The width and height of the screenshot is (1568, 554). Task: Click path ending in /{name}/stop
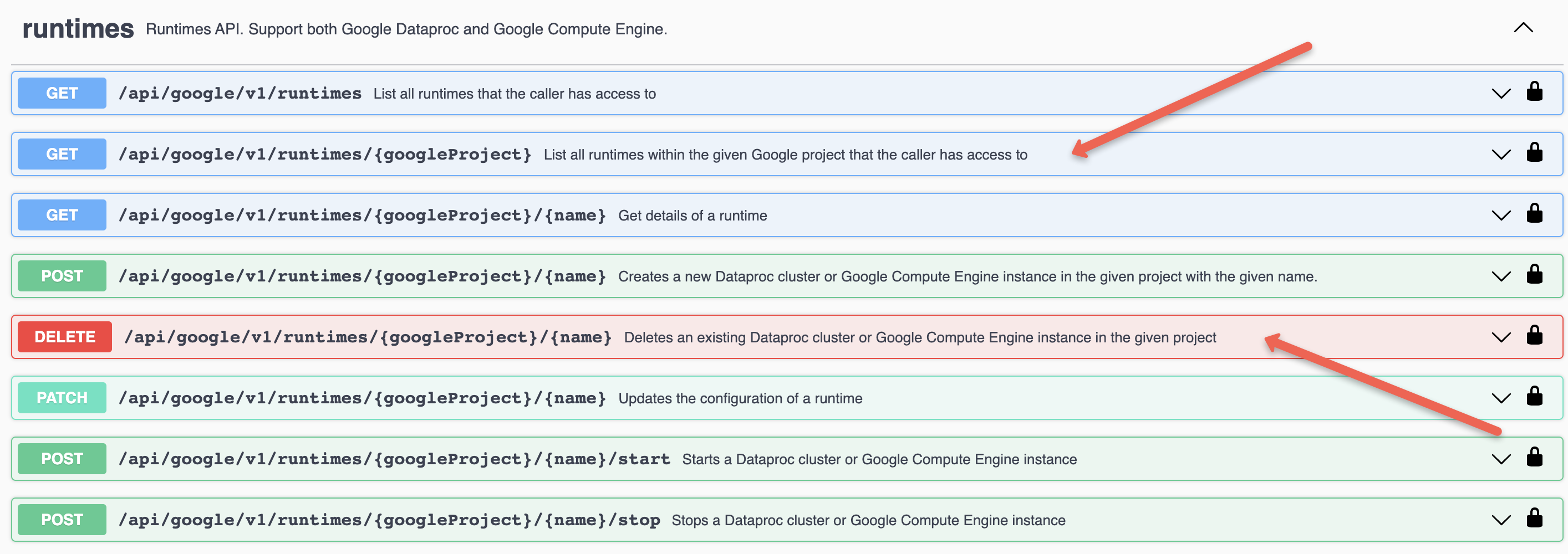tap(390, 519)
